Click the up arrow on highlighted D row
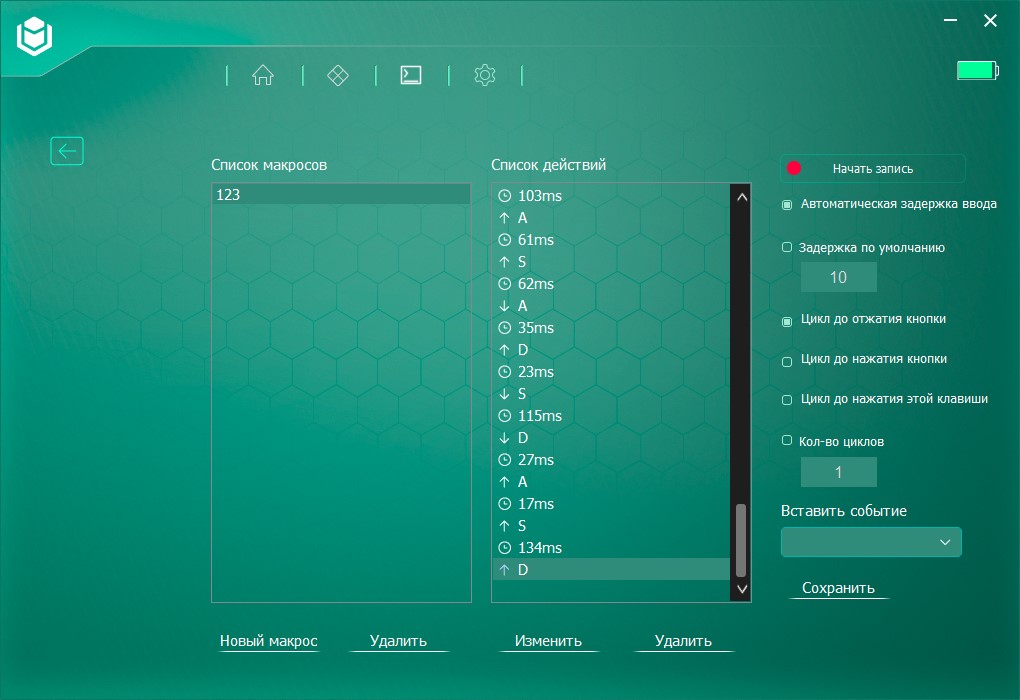 coord(504,569)
